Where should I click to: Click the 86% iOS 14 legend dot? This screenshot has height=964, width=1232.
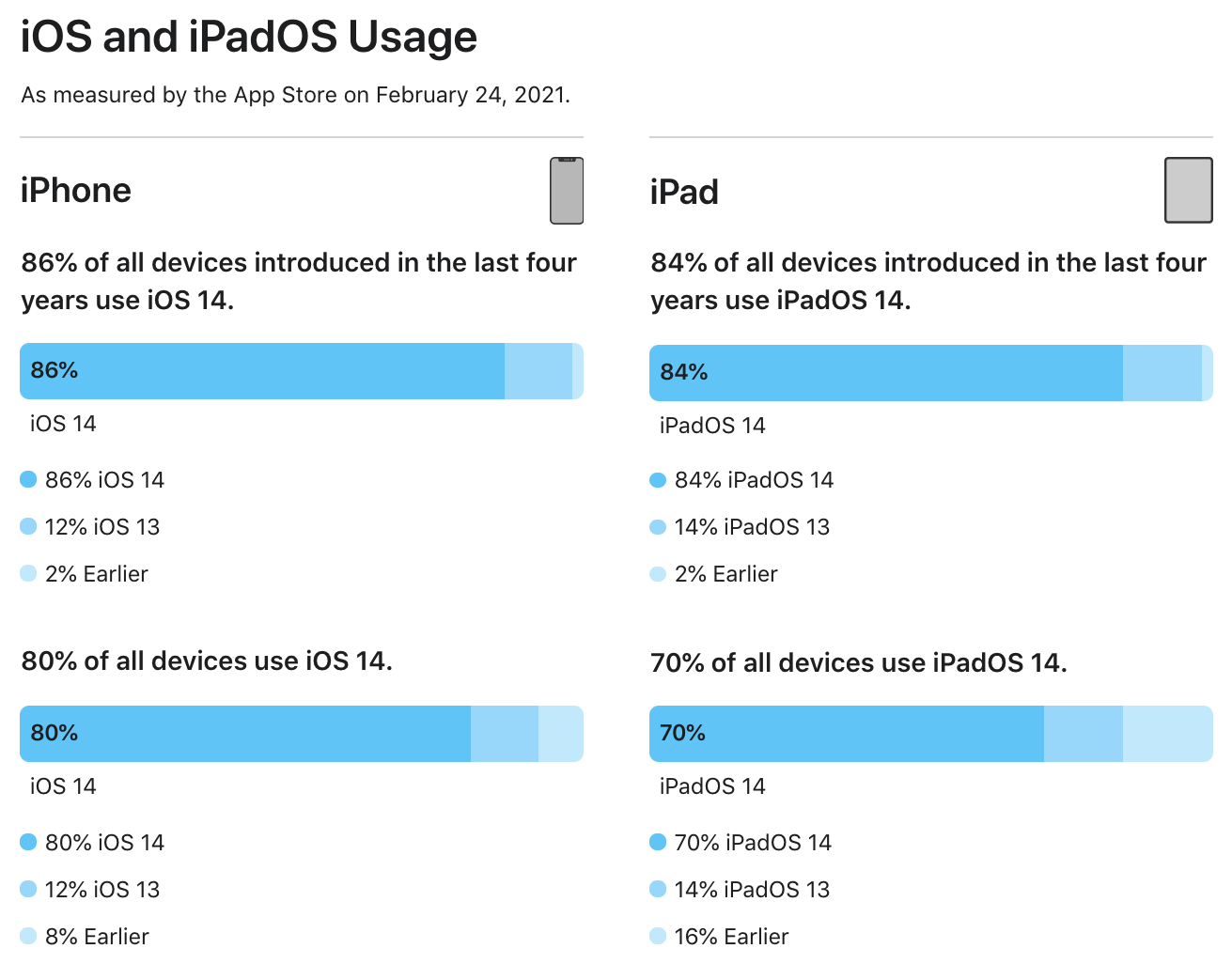click(28, 480)
